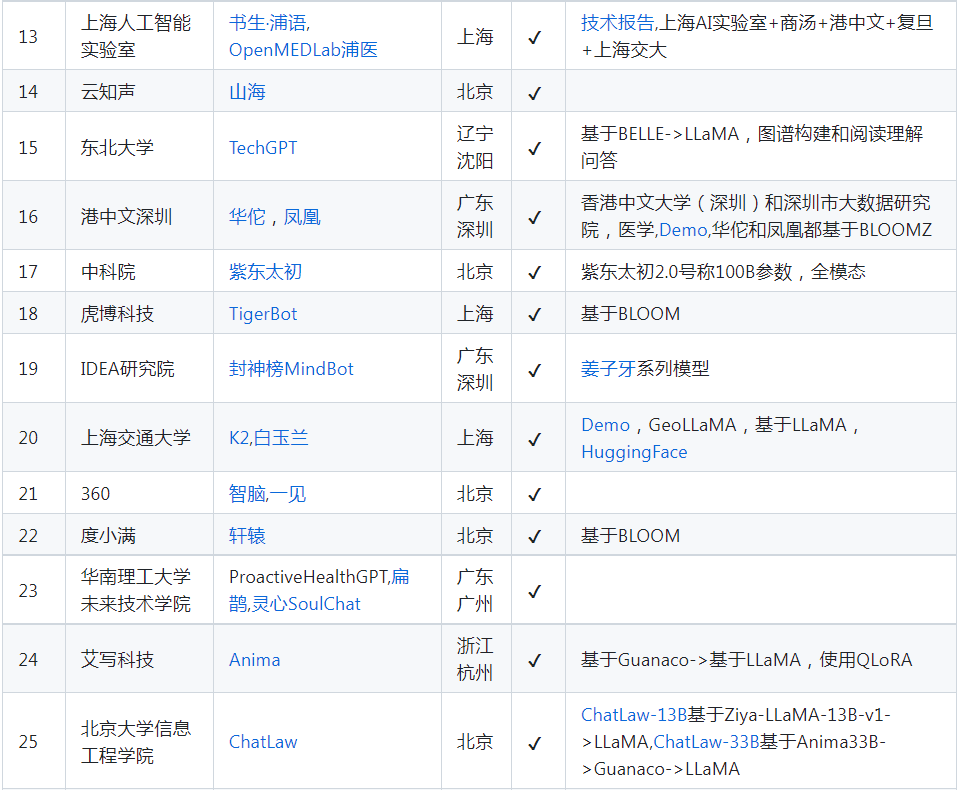The width and height of the screenshot is (959, 790).
Task: Open the ChatLaw link in the model column
Action: click(x=263, y=742)
